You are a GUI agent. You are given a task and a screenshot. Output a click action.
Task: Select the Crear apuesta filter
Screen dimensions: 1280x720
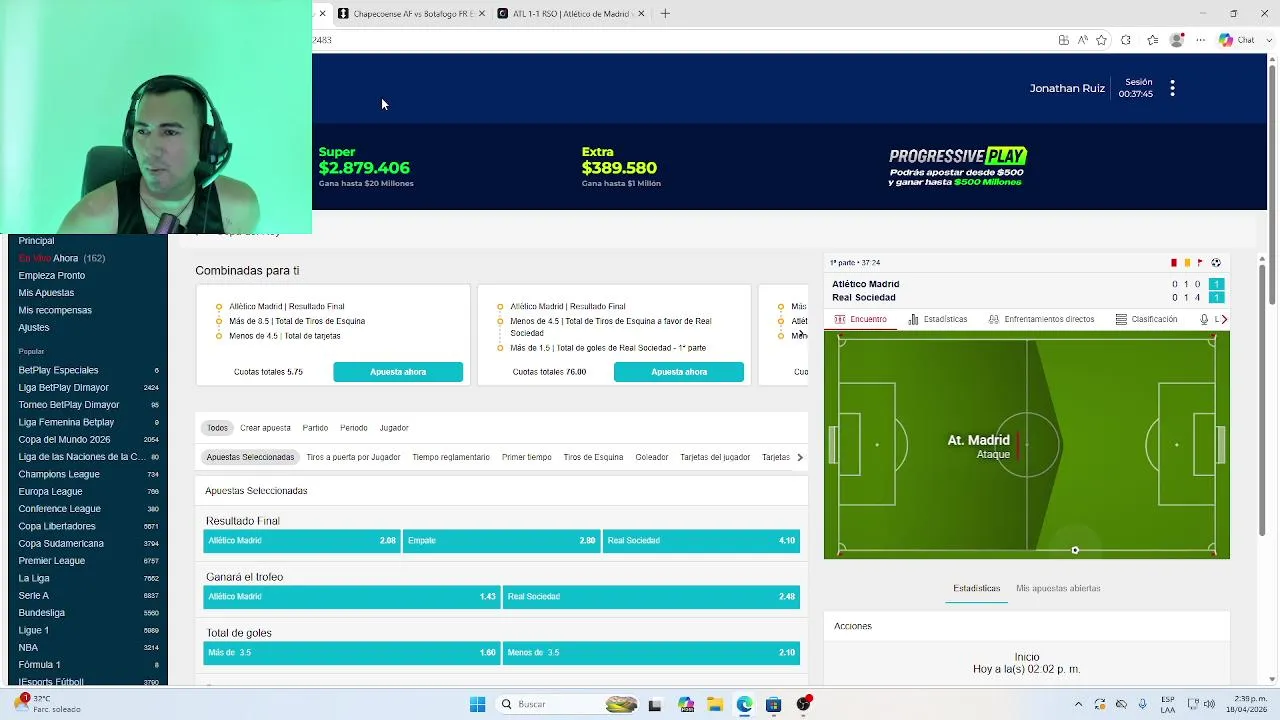265,428
